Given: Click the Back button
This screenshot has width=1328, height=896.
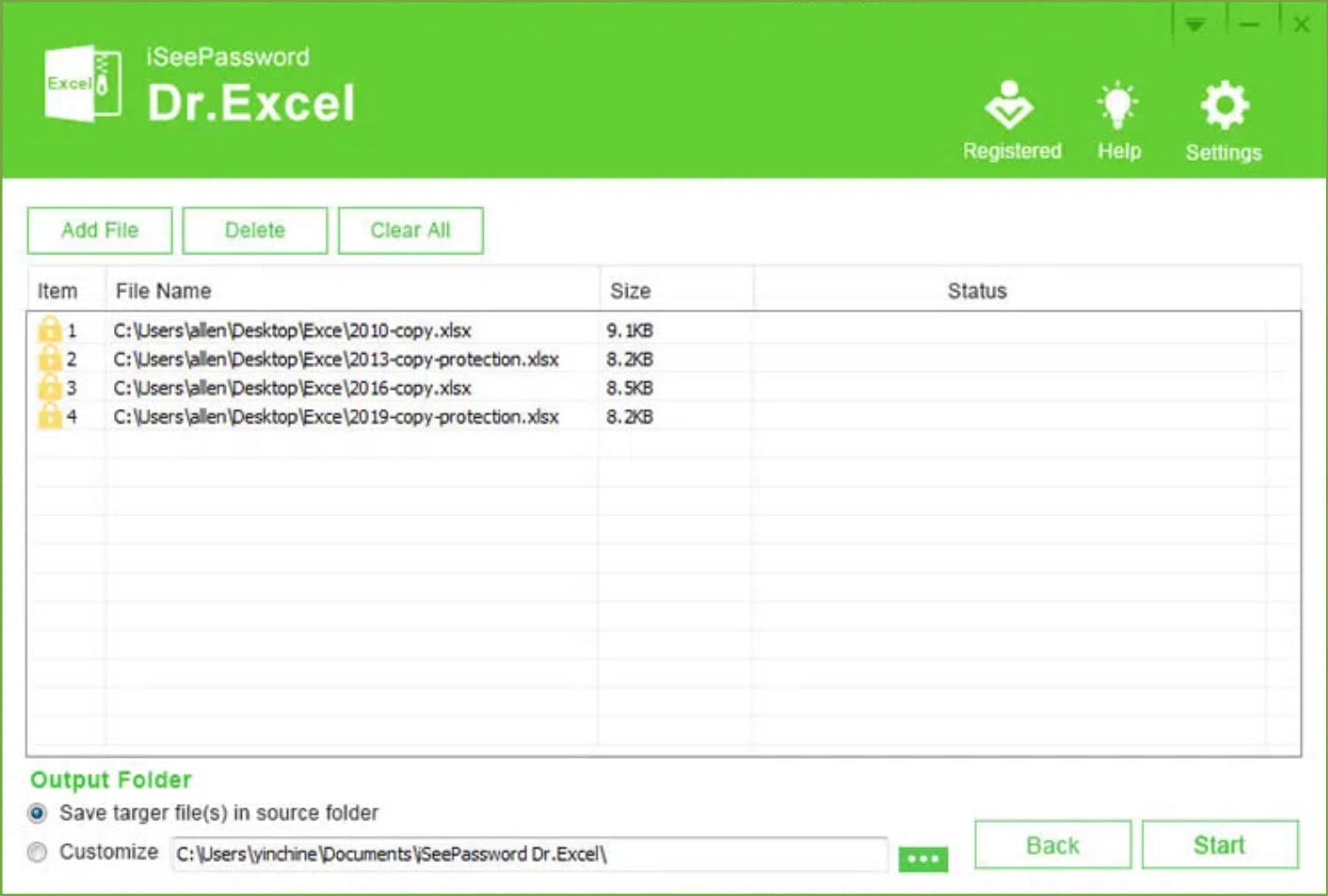Looking at the screenshot, I should coord(1051,844).
